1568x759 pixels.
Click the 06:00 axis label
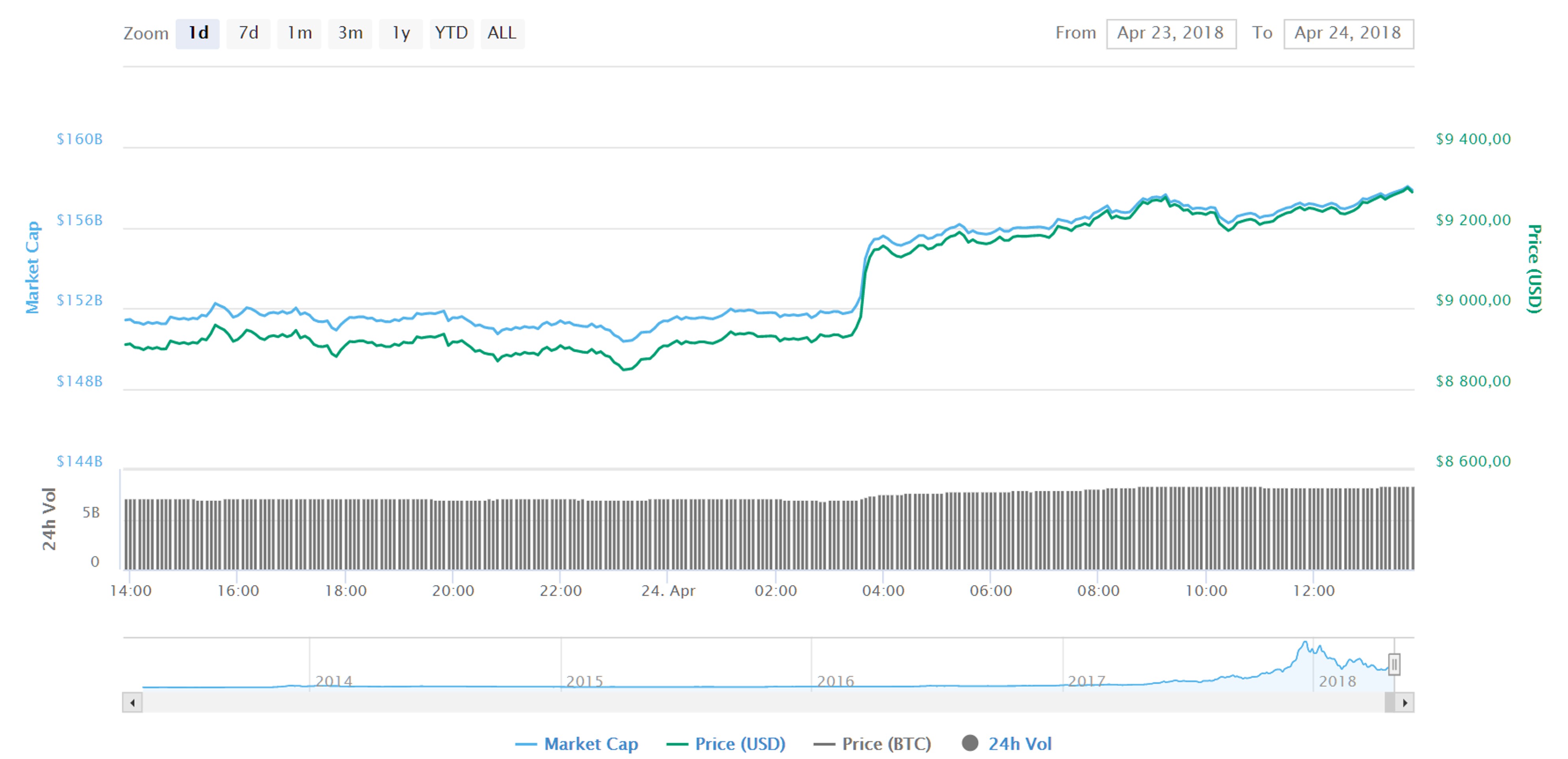pyautogui.click(x=991, y=590)
